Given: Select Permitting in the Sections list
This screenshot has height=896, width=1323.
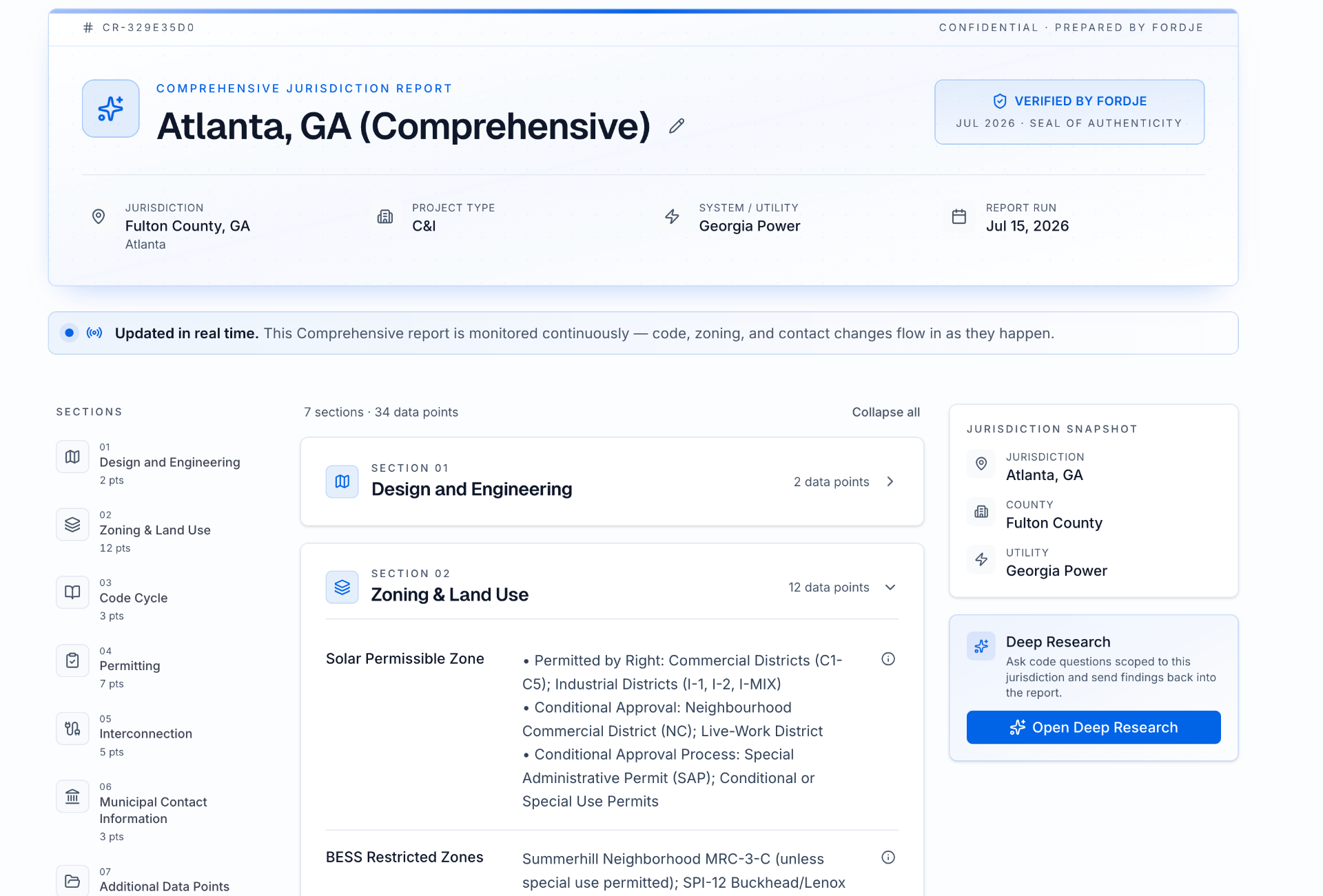Looking at the screenshot, I should point(130,666).
